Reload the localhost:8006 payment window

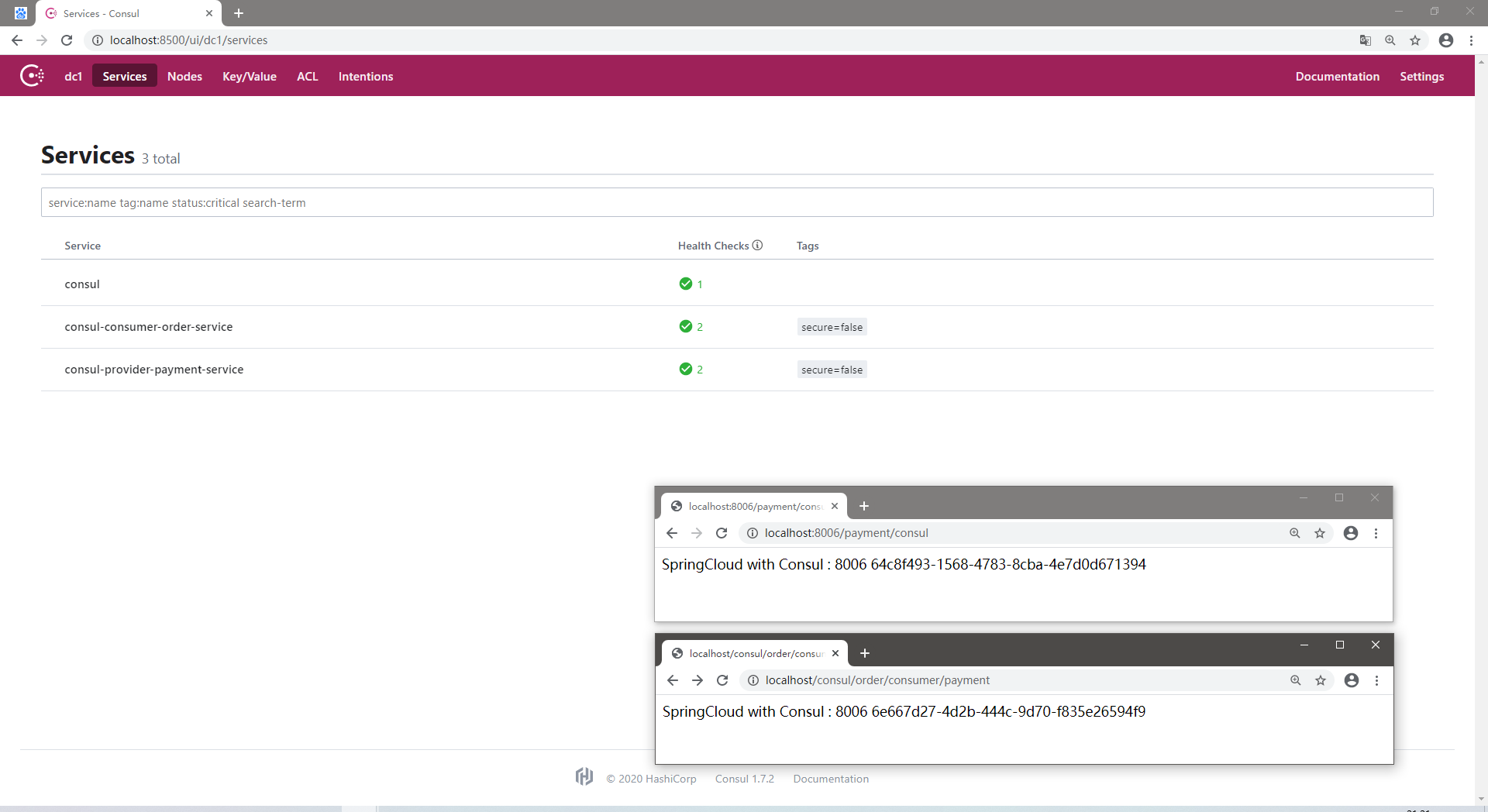[722, 533]
